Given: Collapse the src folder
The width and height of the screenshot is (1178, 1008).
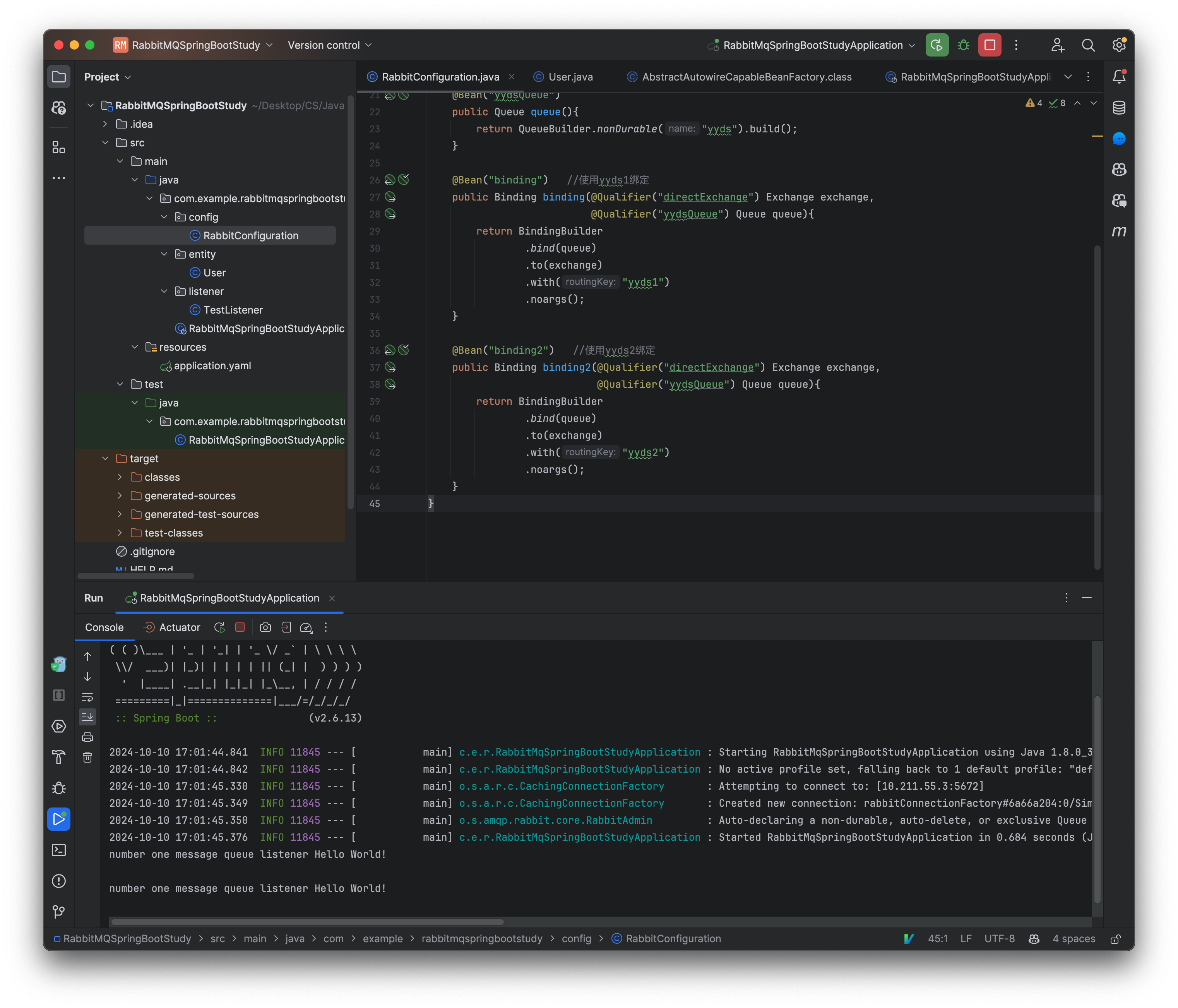Looking at the screenshot, I should click(x=105, y=143).
